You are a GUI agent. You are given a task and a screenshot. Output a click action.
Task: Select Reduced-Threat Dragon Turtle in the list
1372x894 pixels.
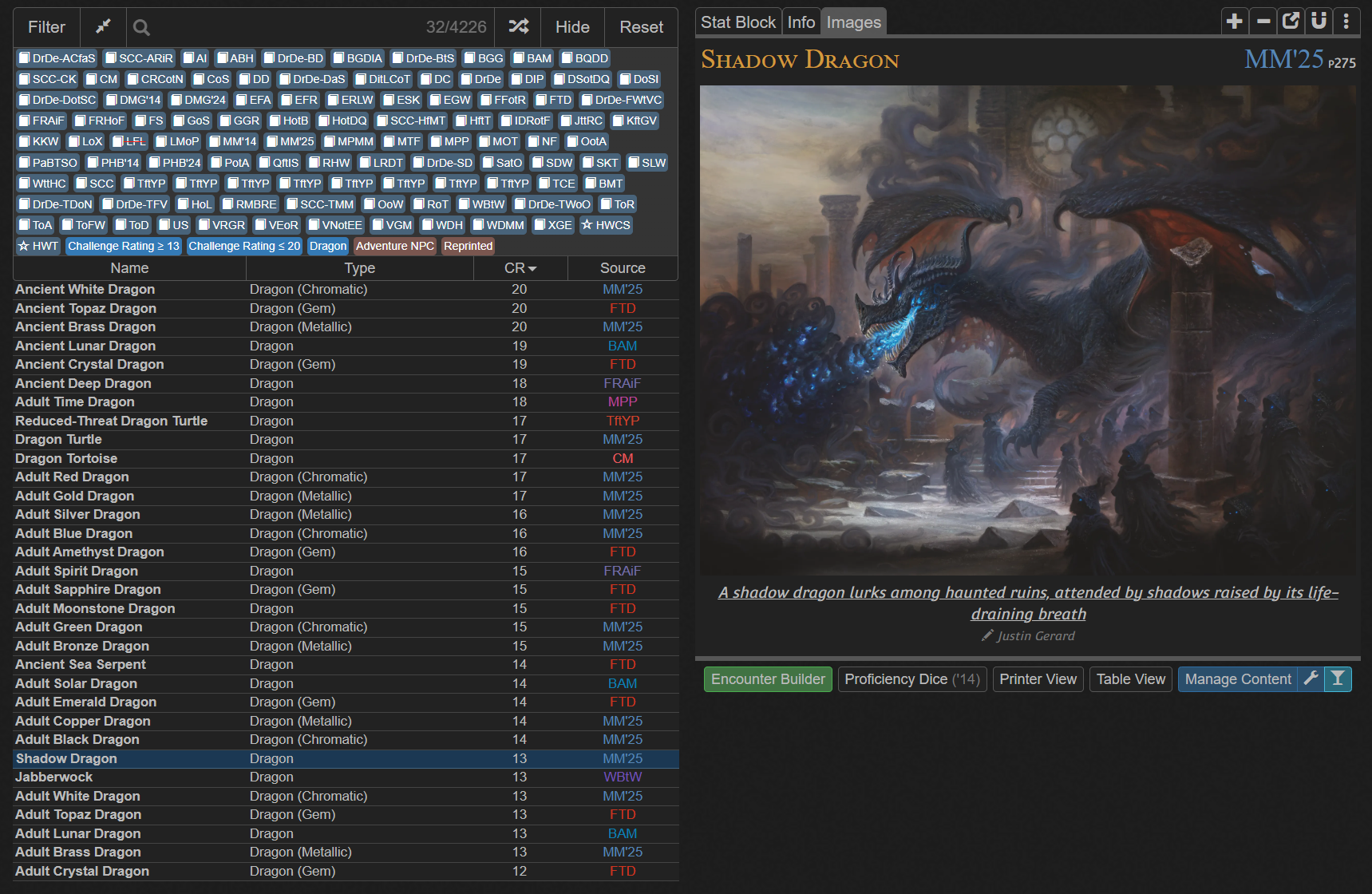(x=346, y=421)
